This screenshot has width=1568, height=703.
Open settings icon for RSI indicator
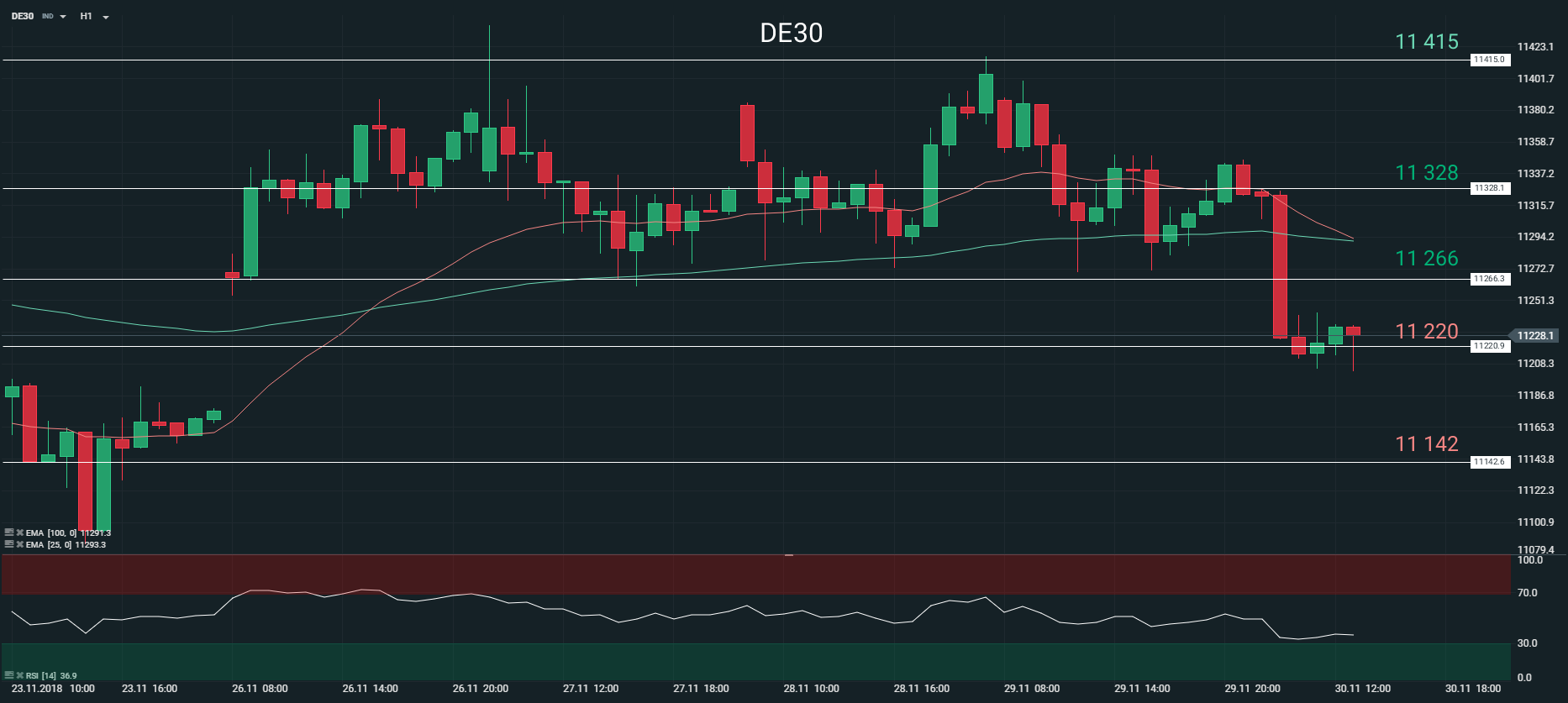point(9,675)
